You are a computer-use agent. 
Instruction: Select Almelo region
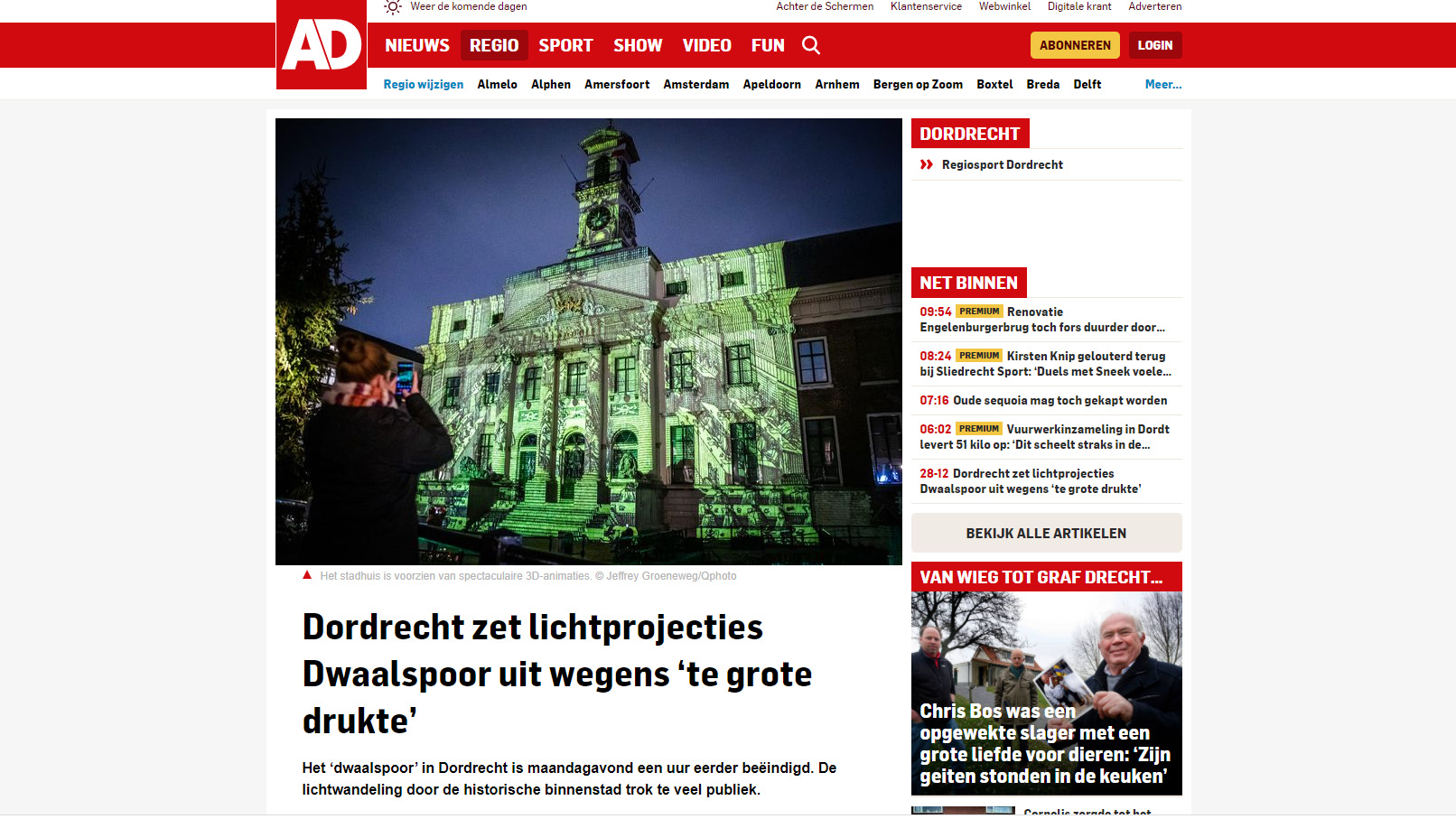pyautogui.click(x=497, y=84)
